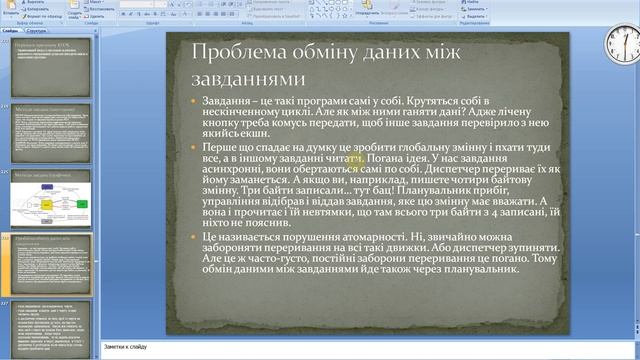Screen dimensions: 640x360
Task: Toggle italic formatting
Action: (131, 14)
